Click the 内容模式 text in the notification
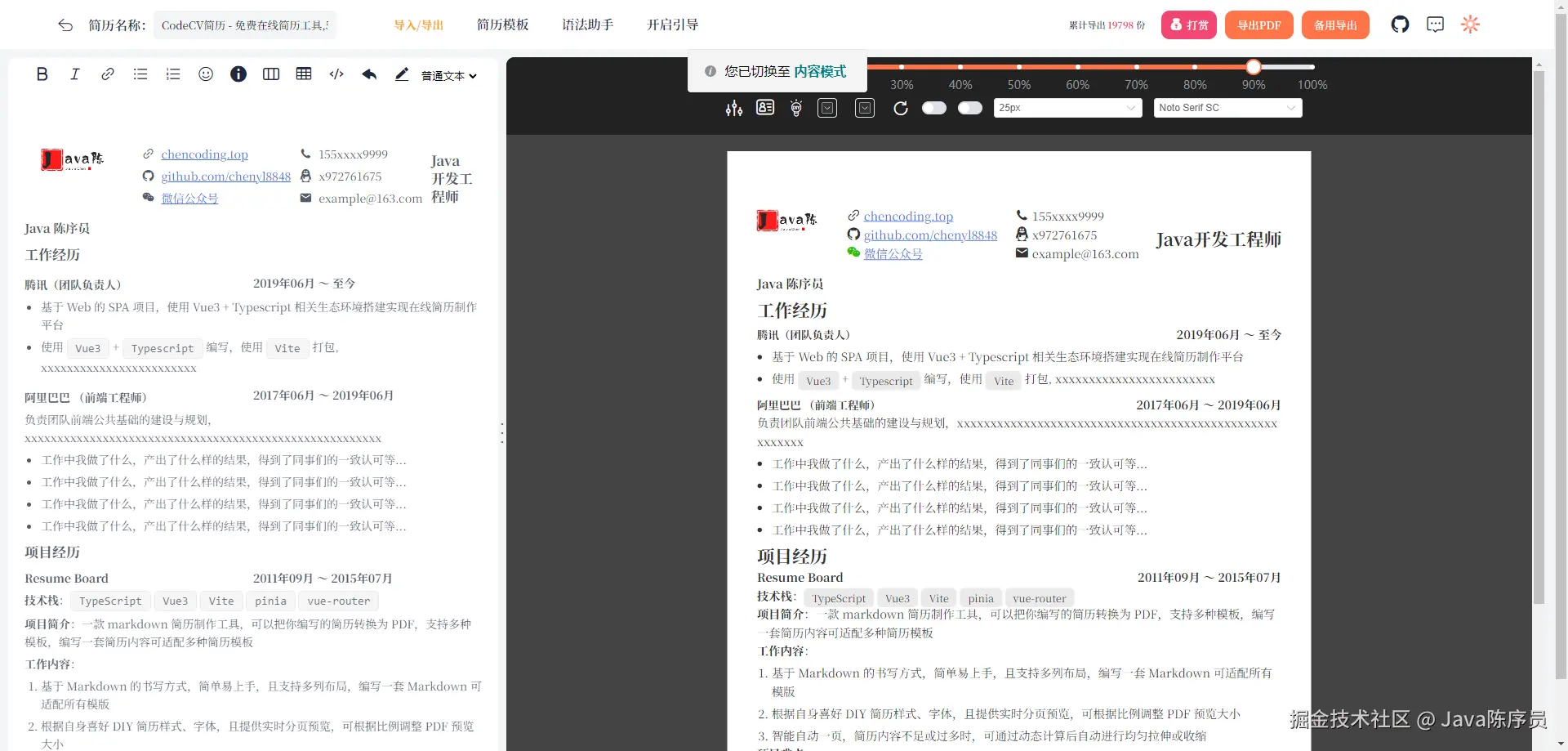This screenshot has height=751, width=1568. click(x=820, y=72)
